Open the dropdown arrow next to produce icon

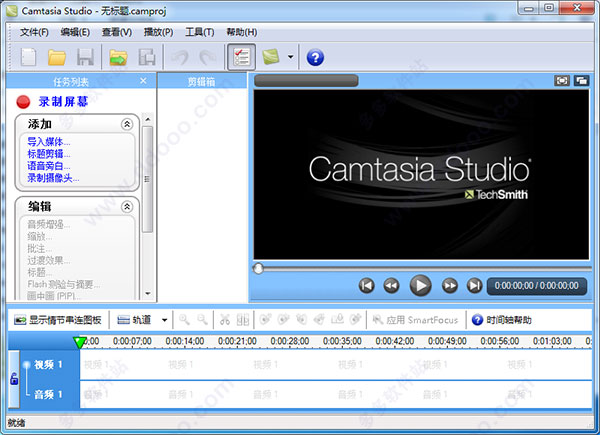tap(290, 57)
